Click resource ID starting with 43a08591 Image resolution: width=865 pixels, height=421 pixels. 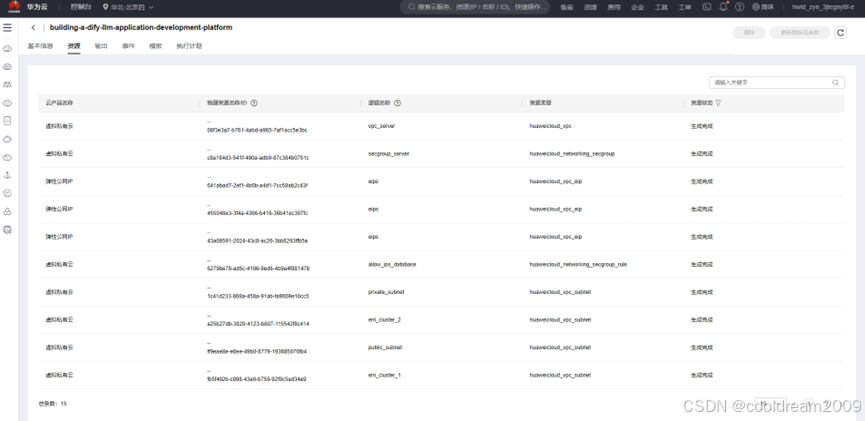click(257, 241)
